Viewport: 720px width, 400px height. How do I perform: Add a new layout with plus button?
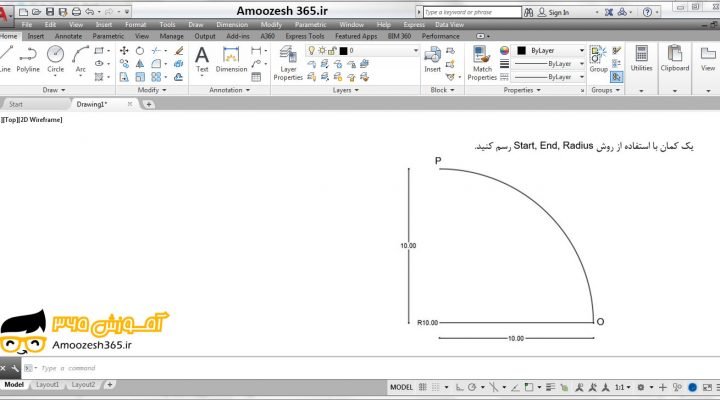pyautogui.click(x=110, y=385)
